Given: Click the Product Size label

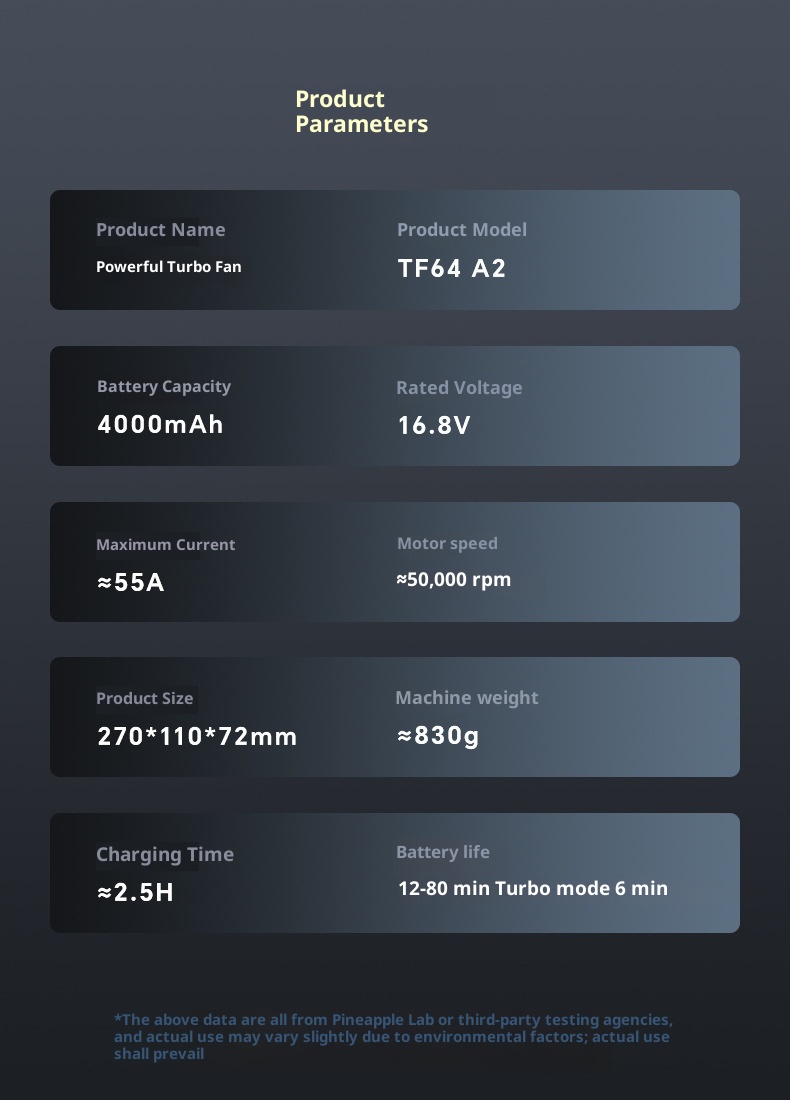Looking at the screenshot, I should 144,699.
